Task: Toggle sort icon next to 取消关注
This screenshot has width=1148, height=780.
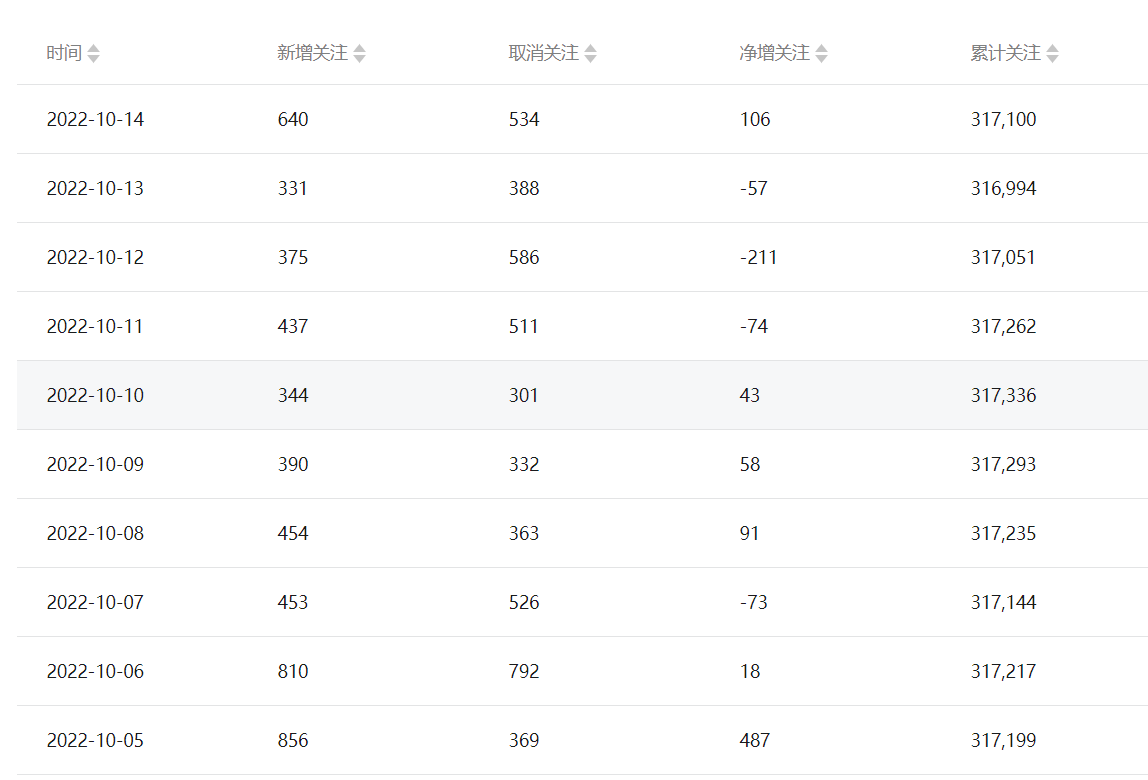Action: [591, 54]
